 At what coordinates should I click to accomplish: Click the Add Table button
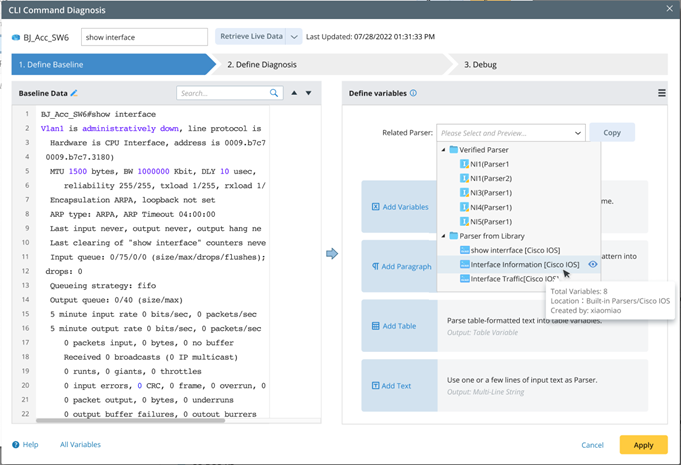click(400, 326)
